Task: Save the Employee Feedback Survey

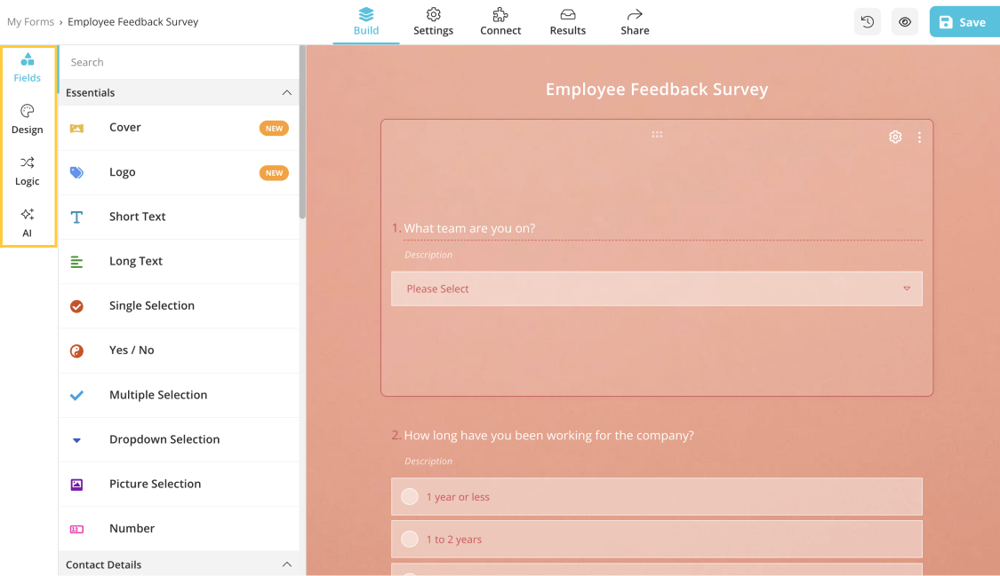Action: (962, 20)
